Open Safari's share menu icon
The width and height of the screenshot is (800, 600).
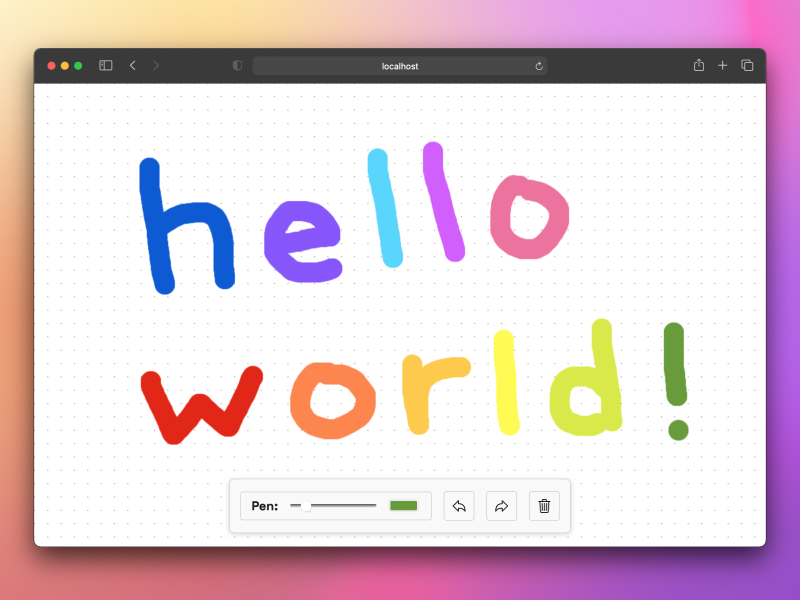[x=698, y=65]
